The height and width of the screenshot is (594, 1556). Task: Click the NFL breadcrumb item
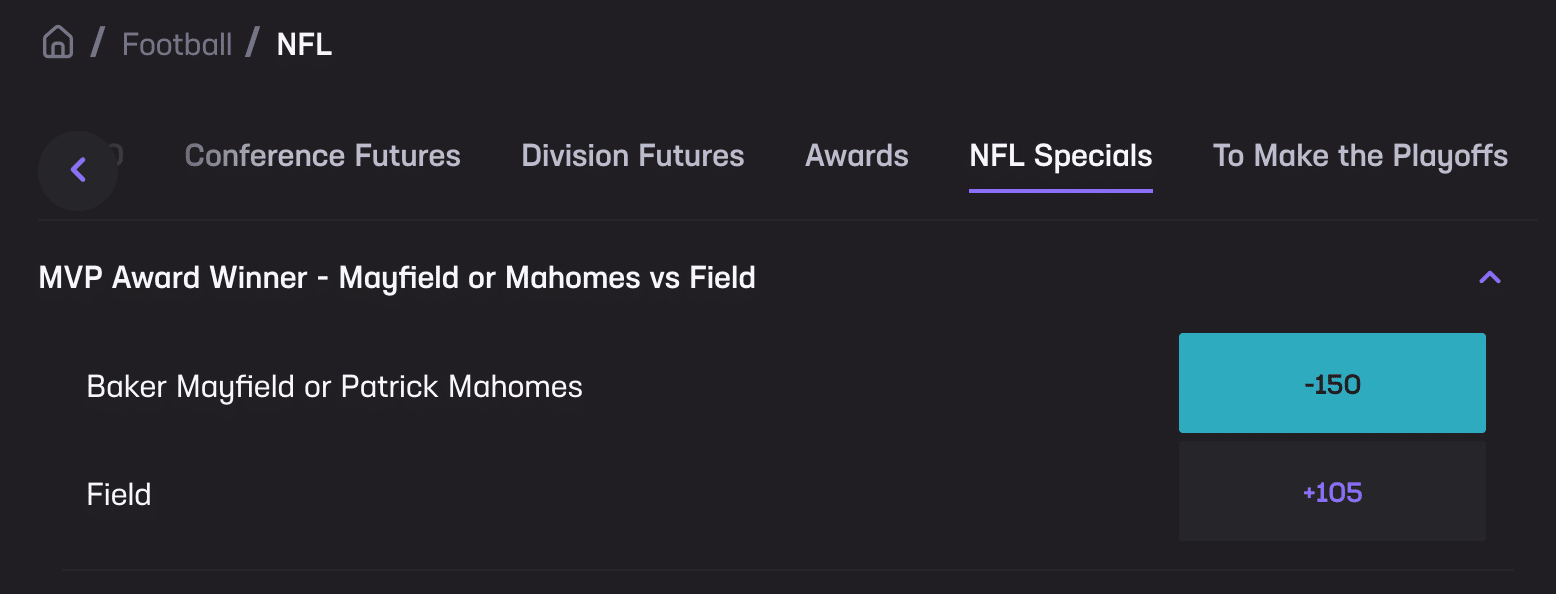pos(304,43)
